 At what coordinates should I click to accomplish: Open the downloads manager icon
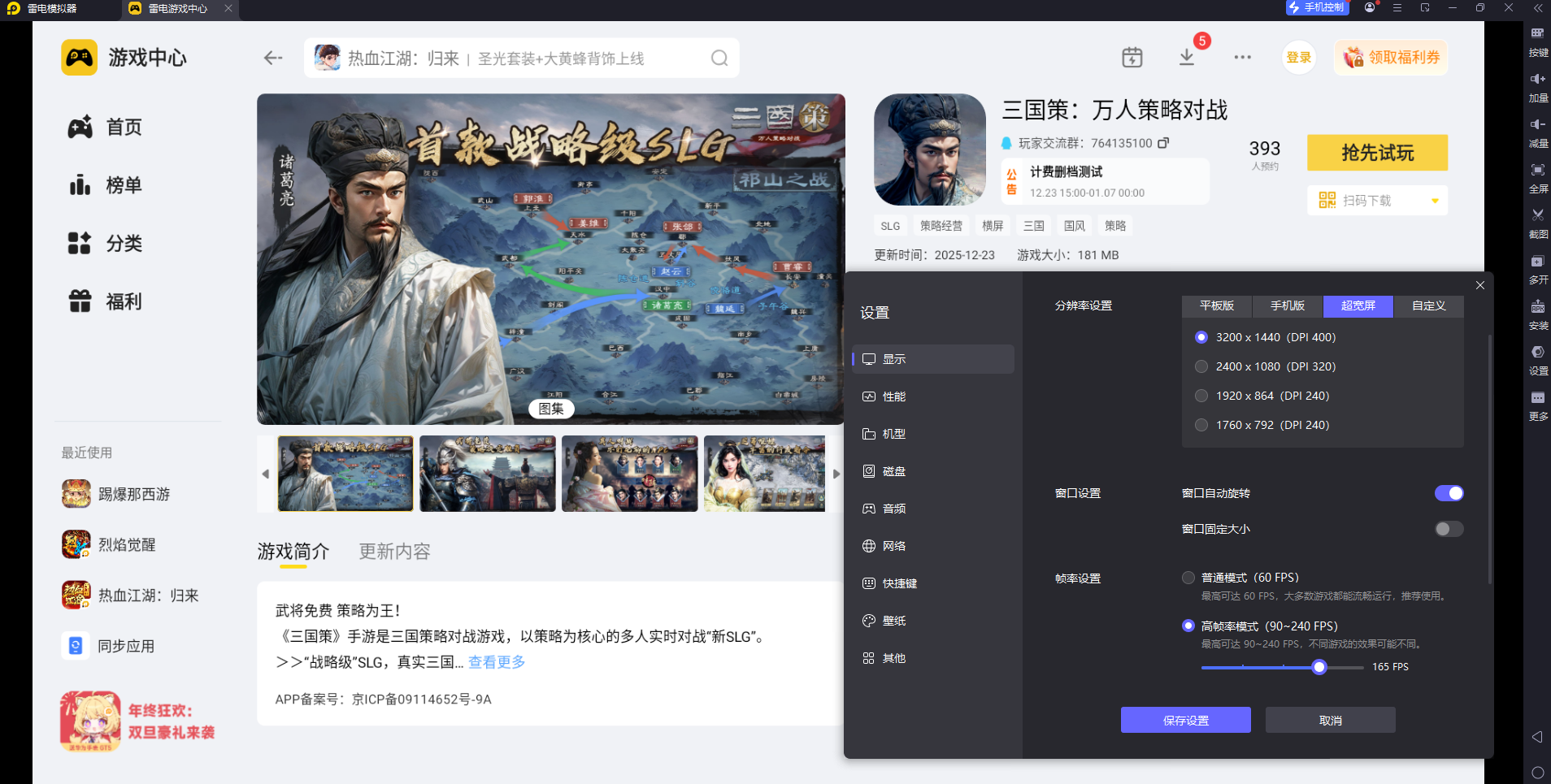1187,57
